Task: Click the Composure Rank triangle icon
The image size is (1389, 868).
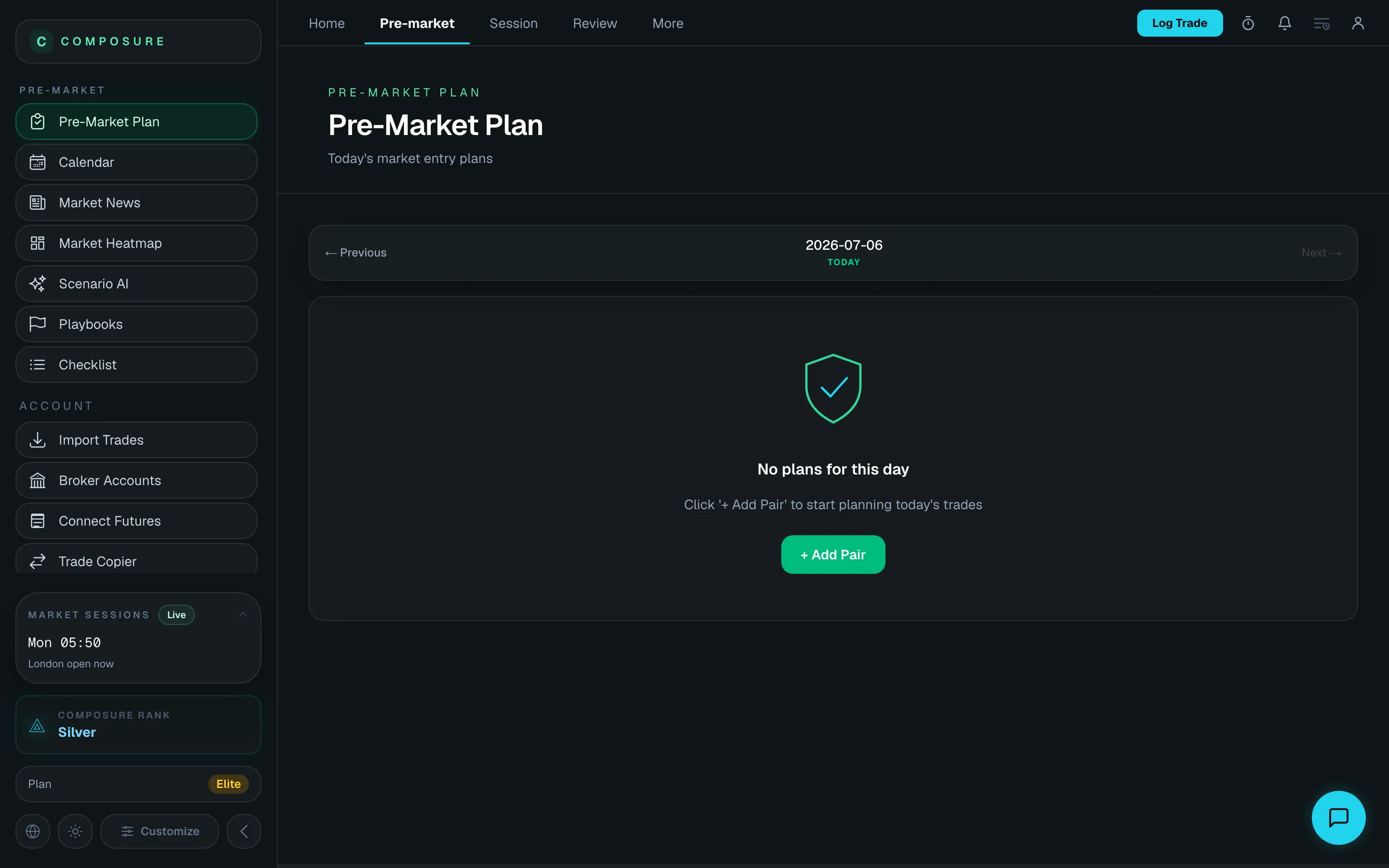Action: click(37, 726)
